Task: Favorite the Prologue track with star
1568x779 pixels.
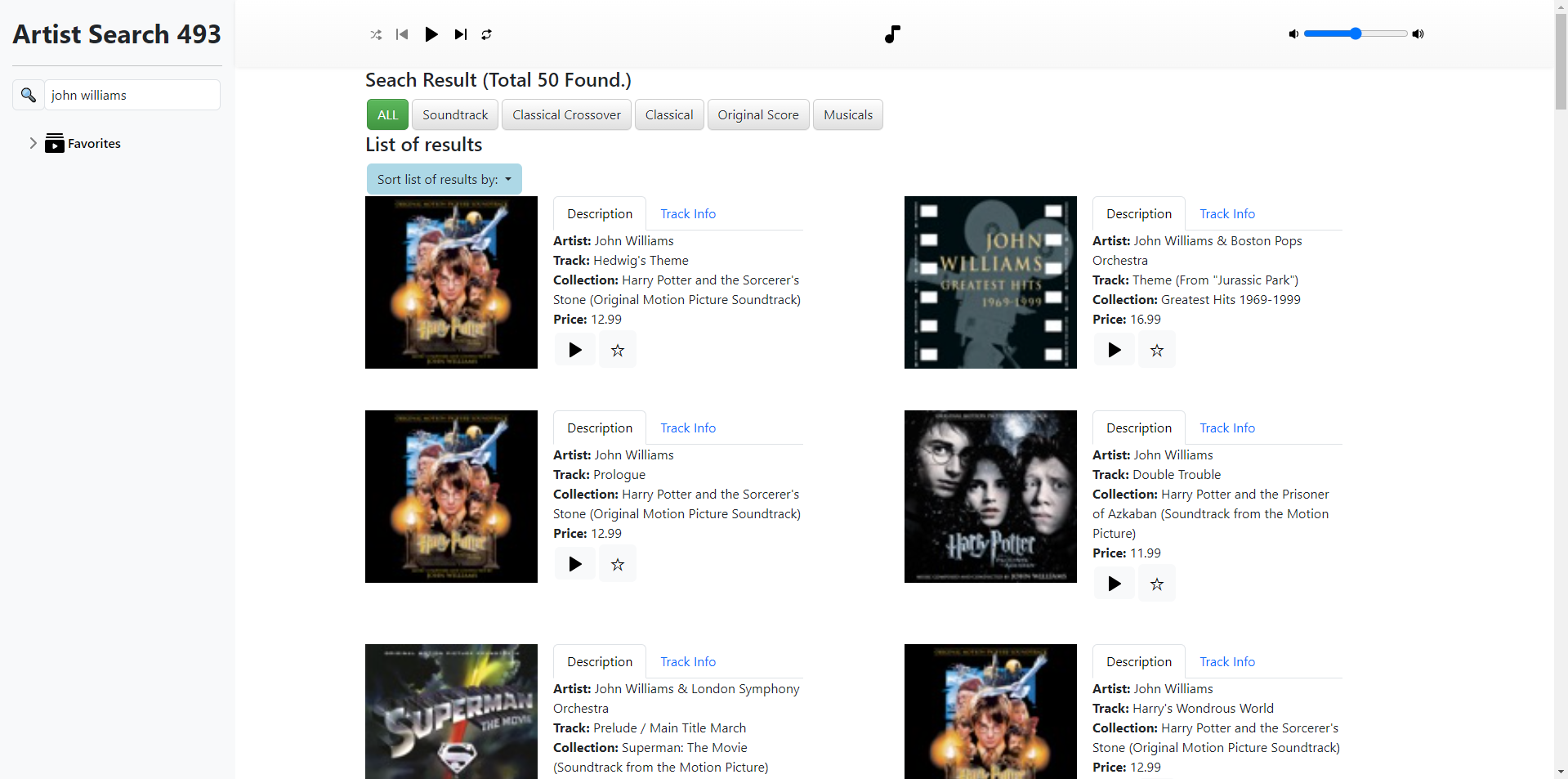Action: (618, 564)
